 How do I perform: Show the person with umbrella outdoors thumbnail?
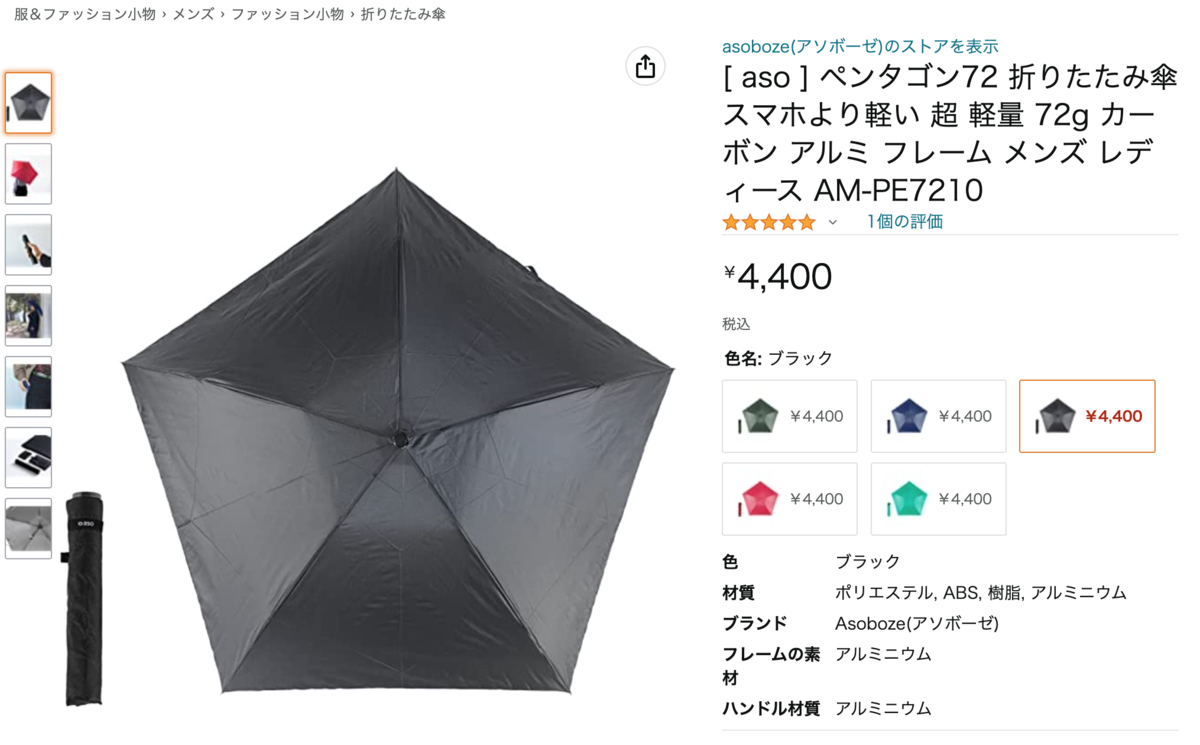28,316
